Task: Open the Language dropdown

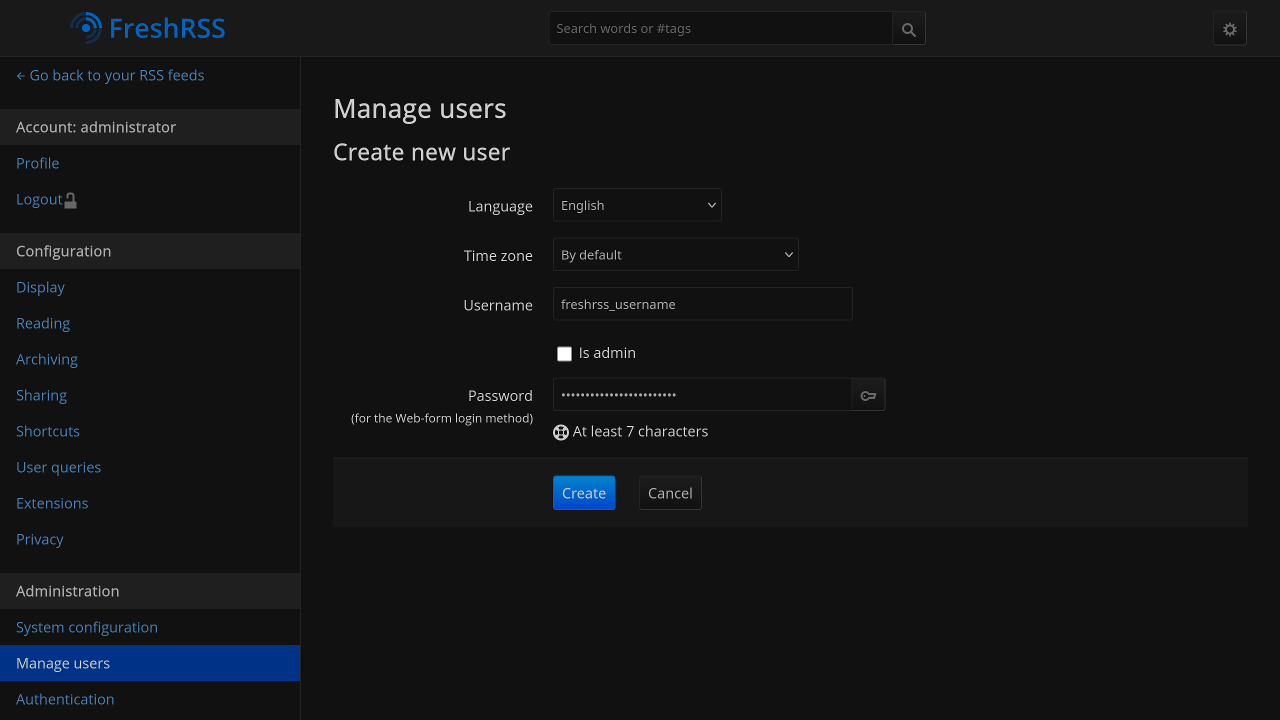Action: click(637, 205)
